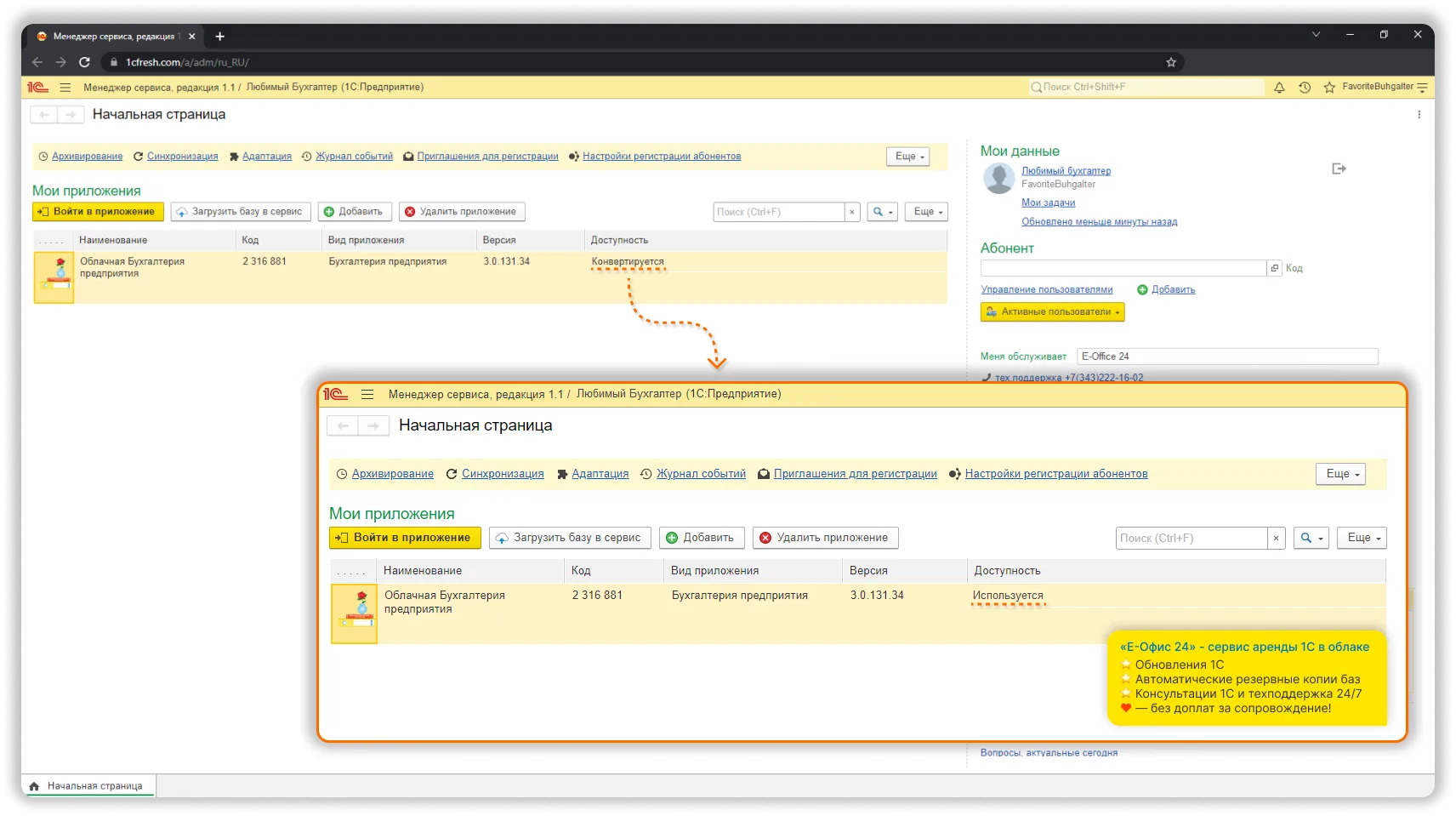The height and width of the screenshot is (816, 1456).
Task: Open Любимый бухгалтер profile link
Action: click(1066, 171)
